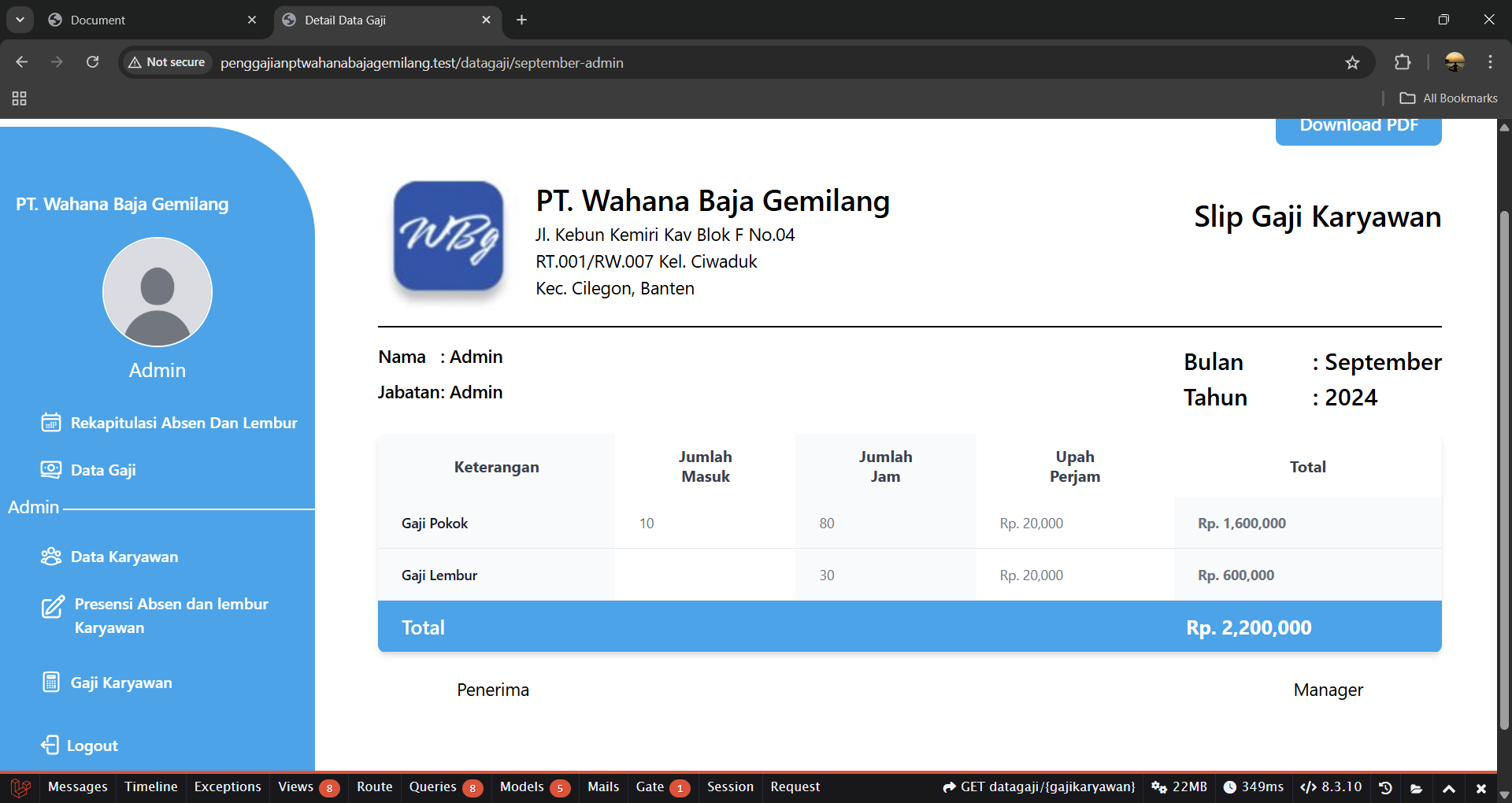Click the scrollbar down arrow
Image resolution: width=1512 pixels, height=803 pixels.
point(1504,794)
